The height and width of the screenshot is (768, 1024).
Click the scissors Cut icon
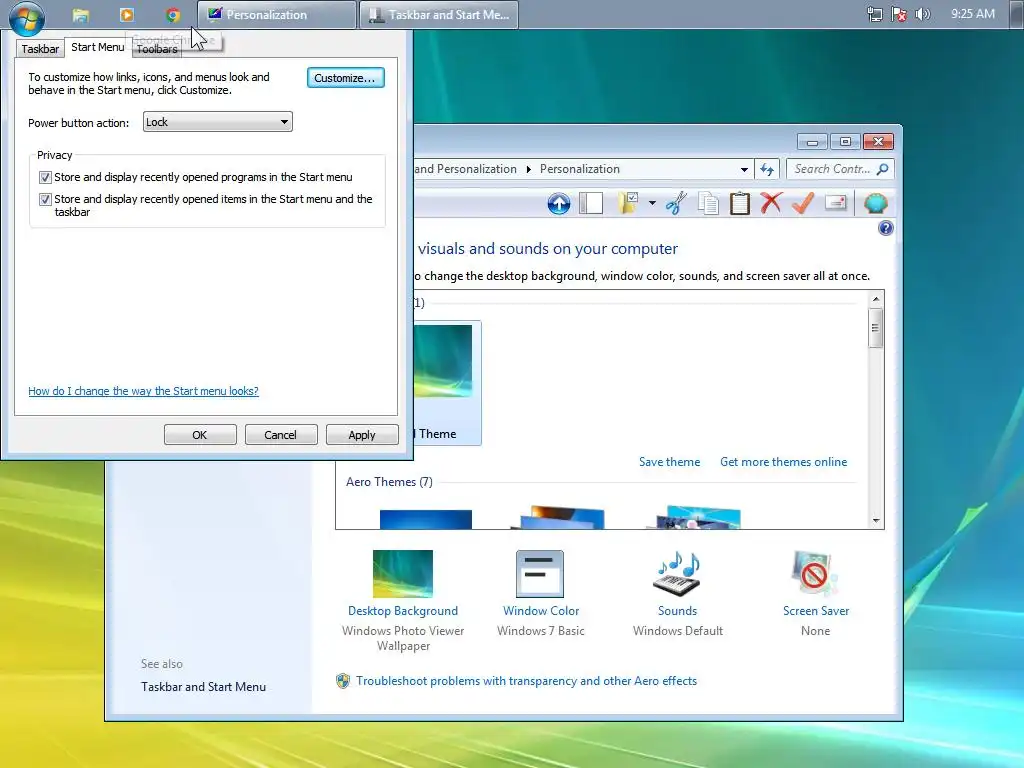point(676,203)
